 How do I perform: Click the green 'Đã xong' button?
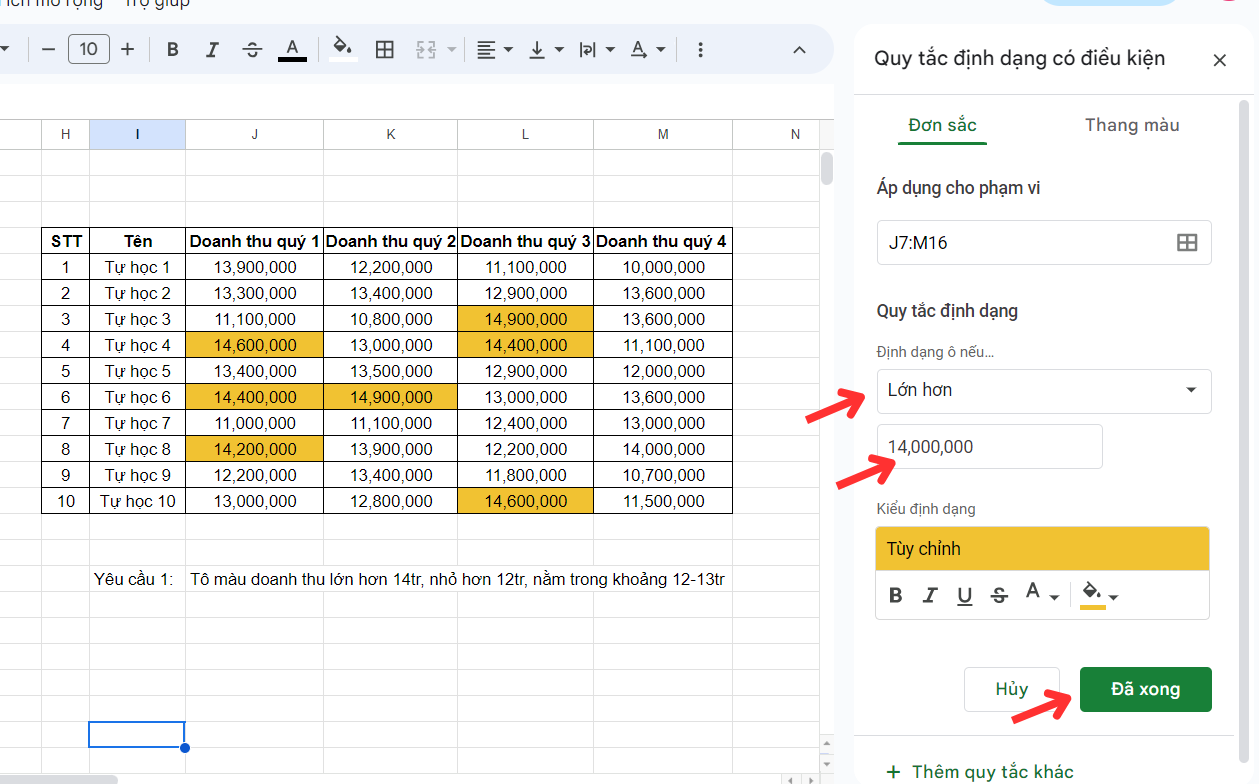[x=1145, y=690]
